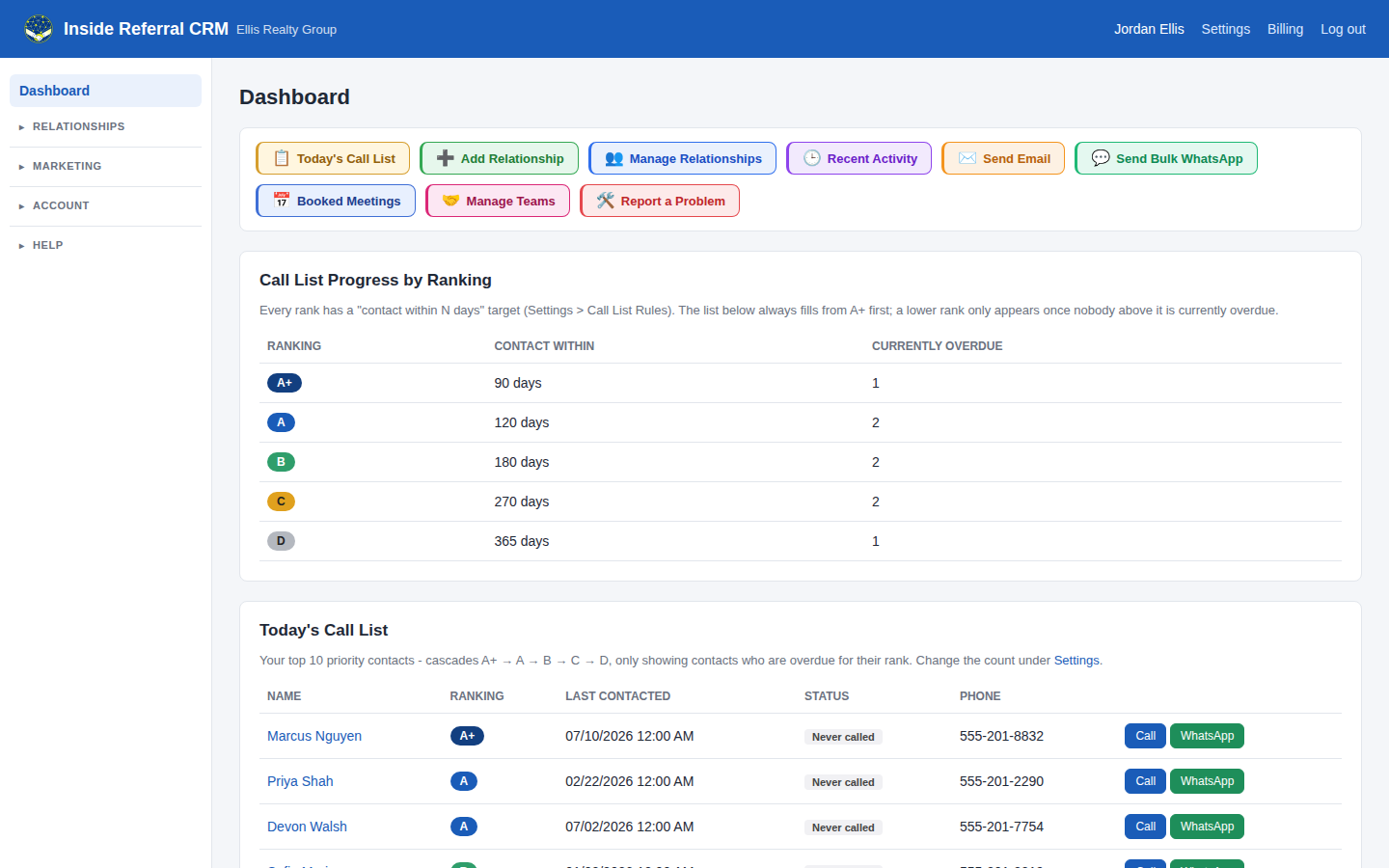Click Priya Shah's Never called status
This screenshot has width=1389, height=868.
pos(843,782)
